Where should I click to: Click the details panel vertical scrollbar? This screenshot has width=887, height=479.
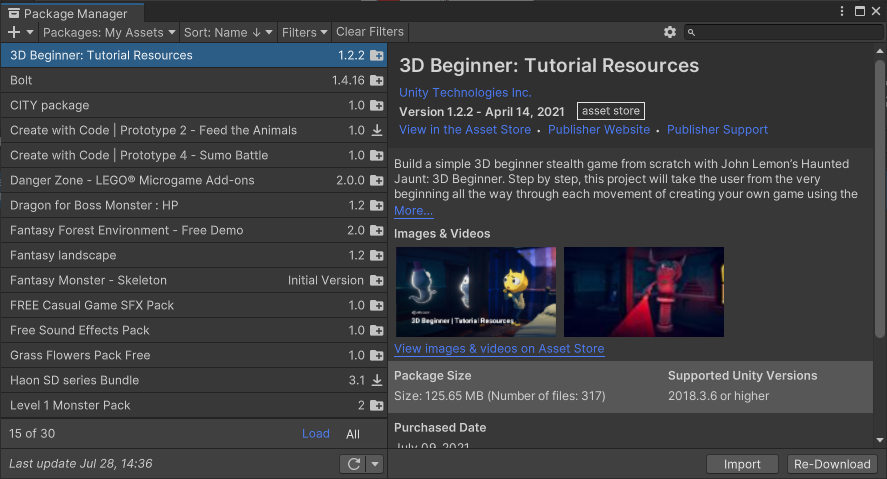pos(880,198)
